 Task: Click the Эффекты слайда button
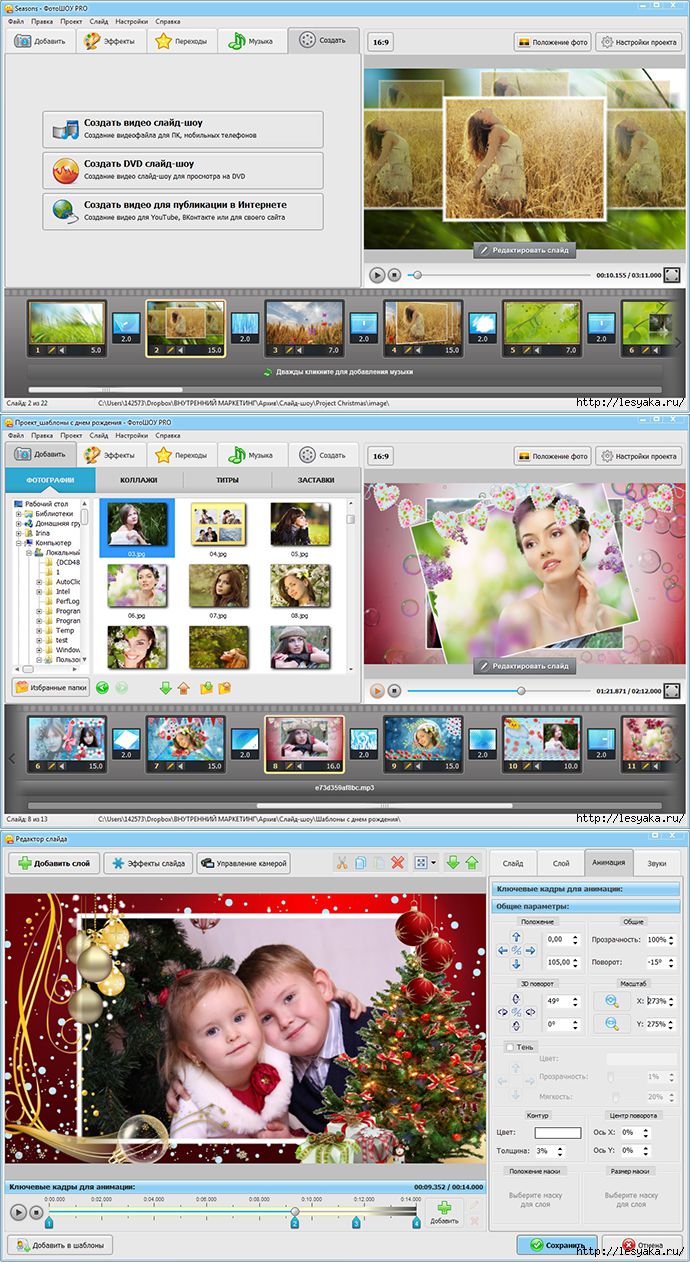147,863
